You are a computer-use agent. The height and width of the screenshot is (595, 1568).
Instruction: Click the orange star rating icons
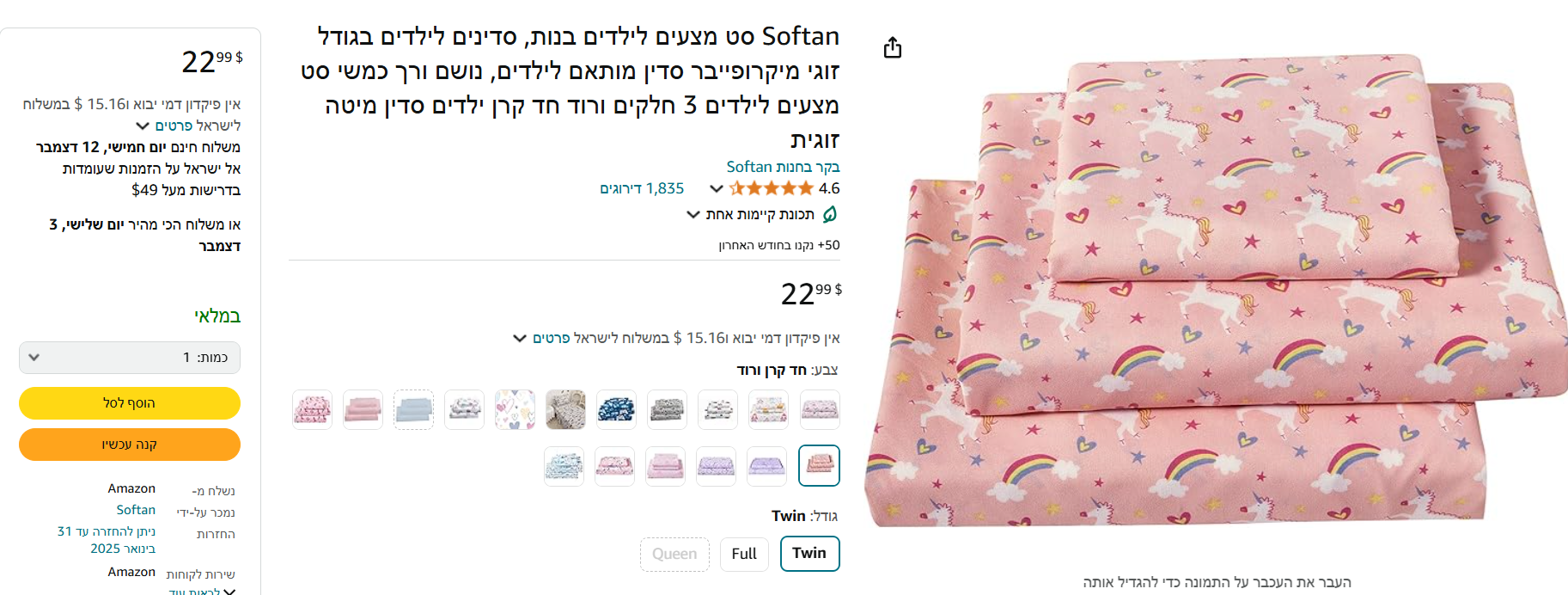tap(771, 188)
